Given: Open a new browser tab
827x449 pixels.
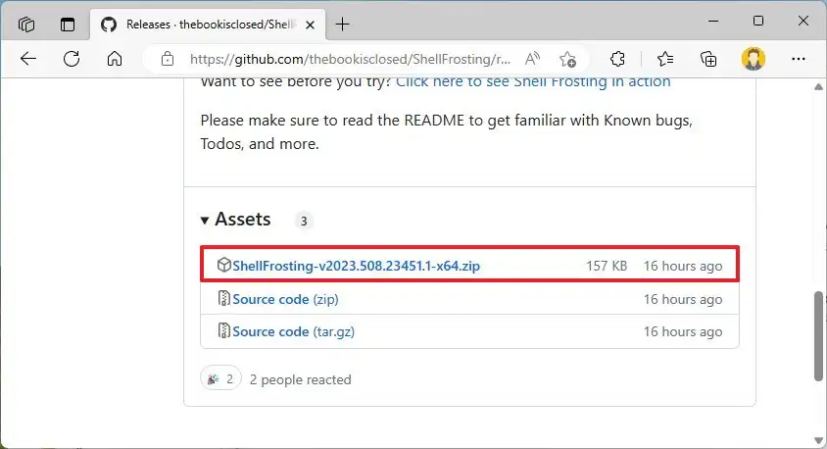Looking at the screenshot, I should (343, 23).
